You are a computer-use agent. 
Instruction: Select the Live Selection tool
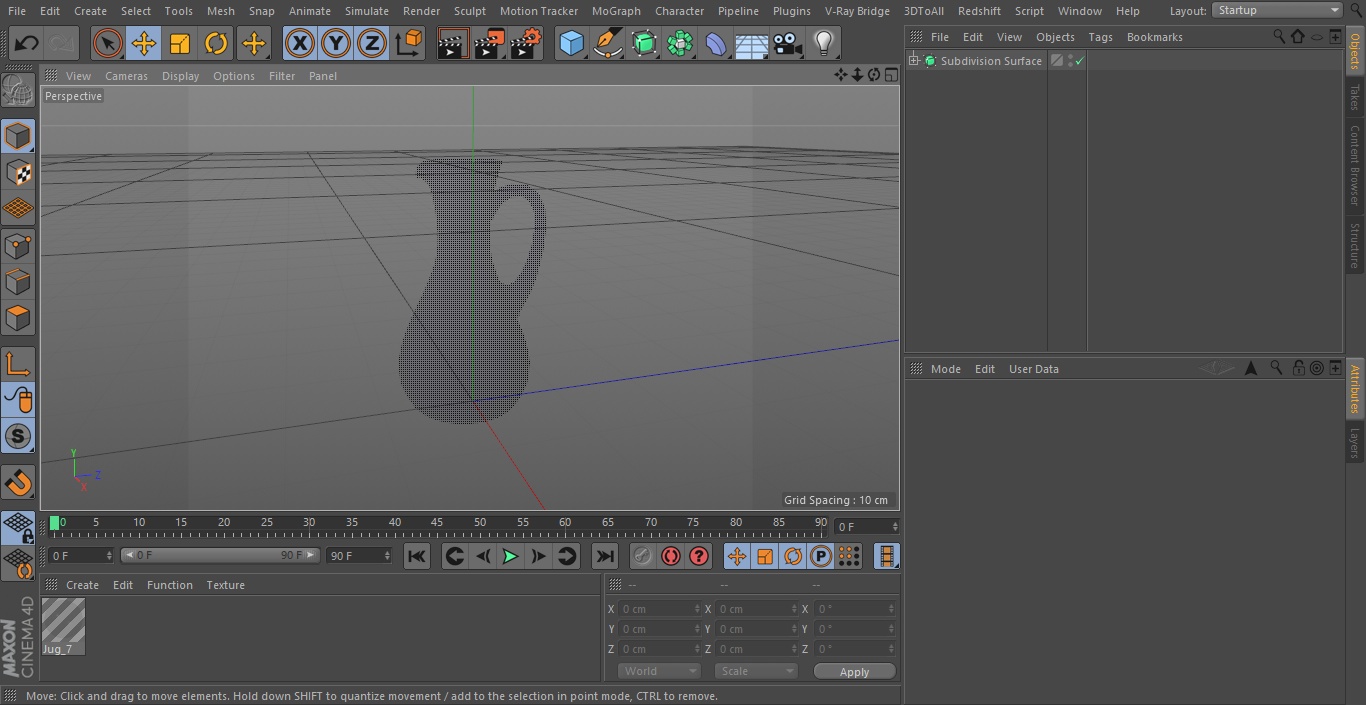(x=108, y=43)
